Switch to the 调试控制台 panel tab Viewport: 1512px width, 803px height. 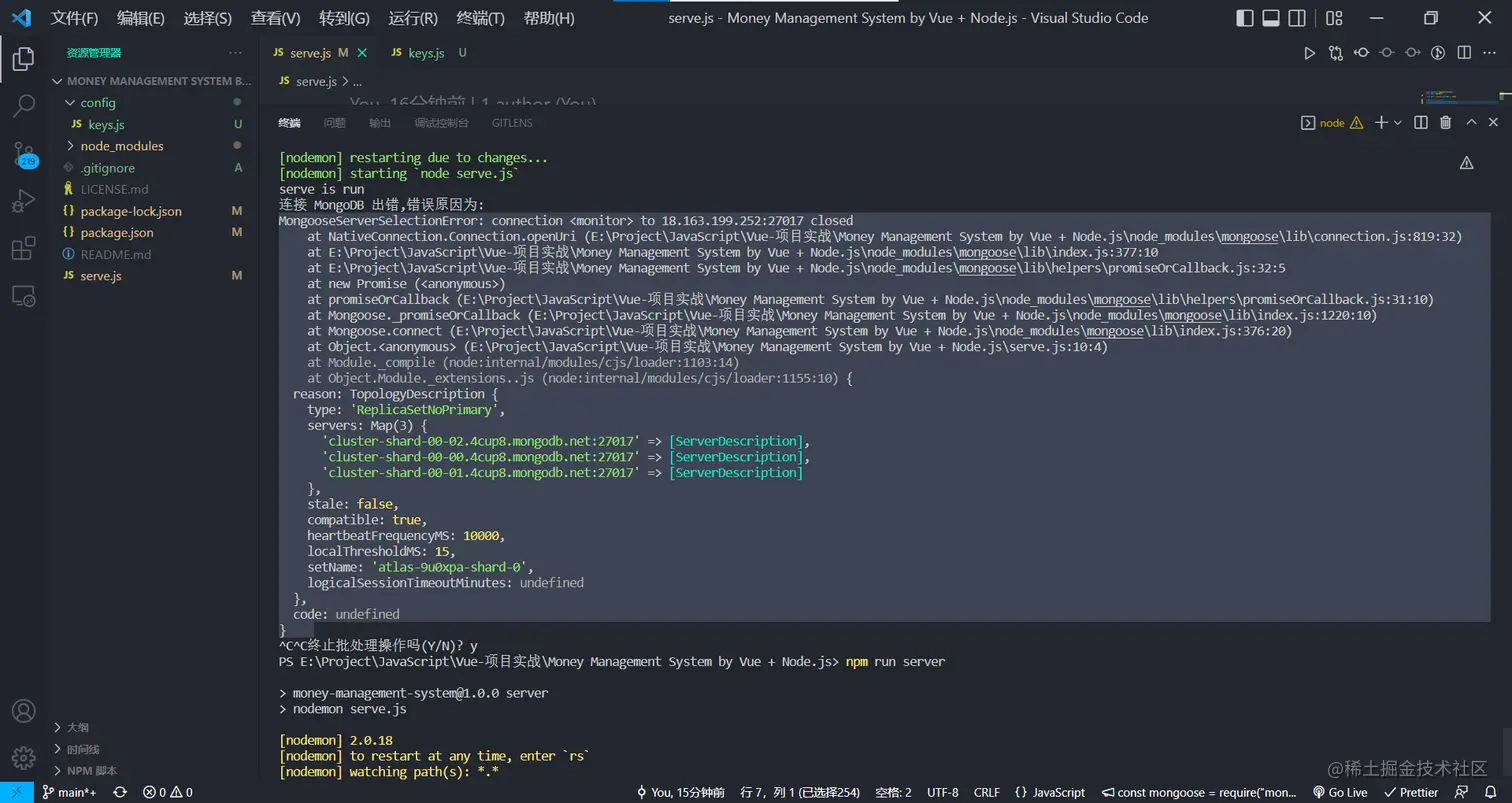[x=442, y=123]
